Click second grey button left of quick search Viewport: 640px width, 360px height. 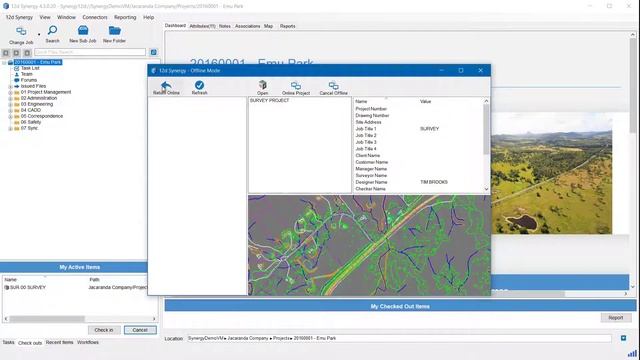coord(16,53)
